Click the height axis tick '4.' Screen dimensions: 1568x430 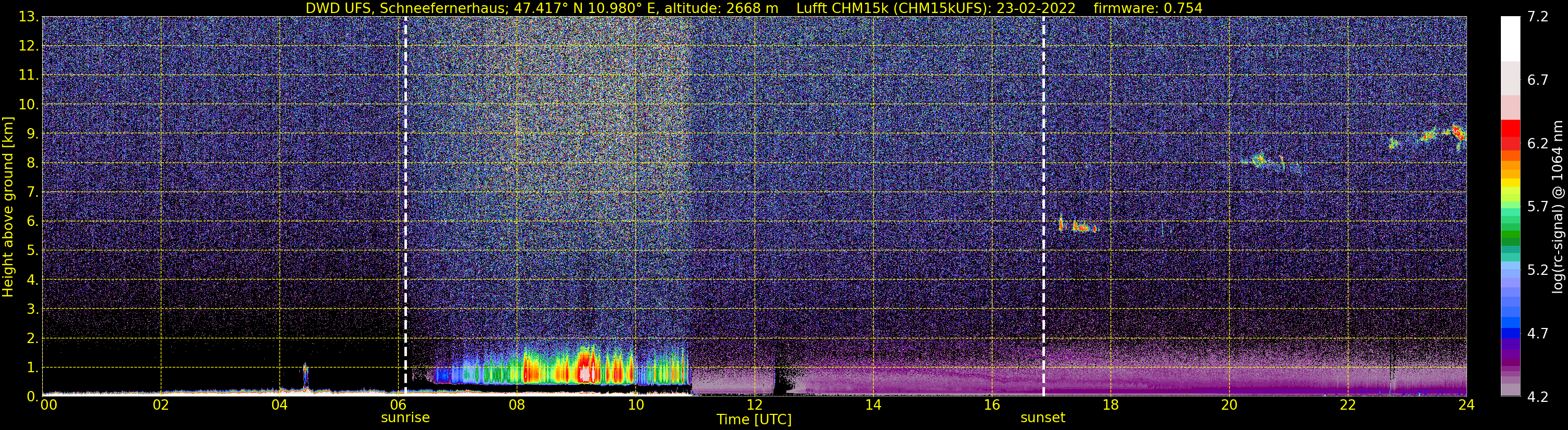[x=32, y=280]
